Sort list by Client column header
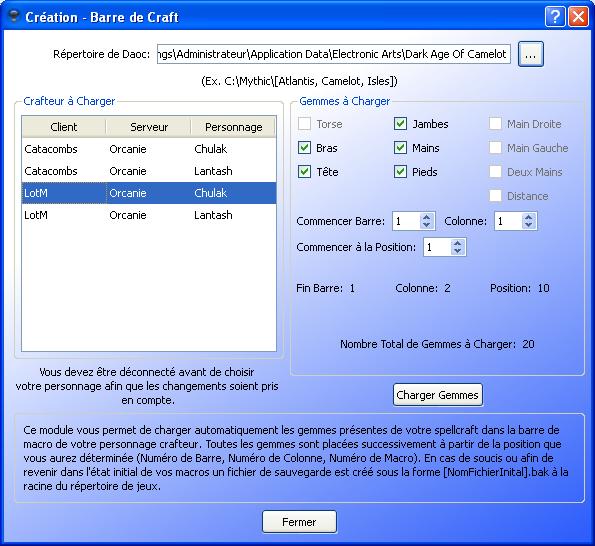 64,127
